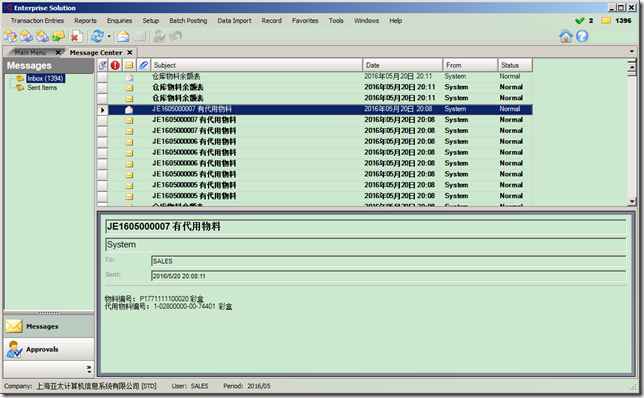Mark as read with the open-envelope toolbar icon
The height and width of the screenshot is (398, 644).
pos(123,37)
